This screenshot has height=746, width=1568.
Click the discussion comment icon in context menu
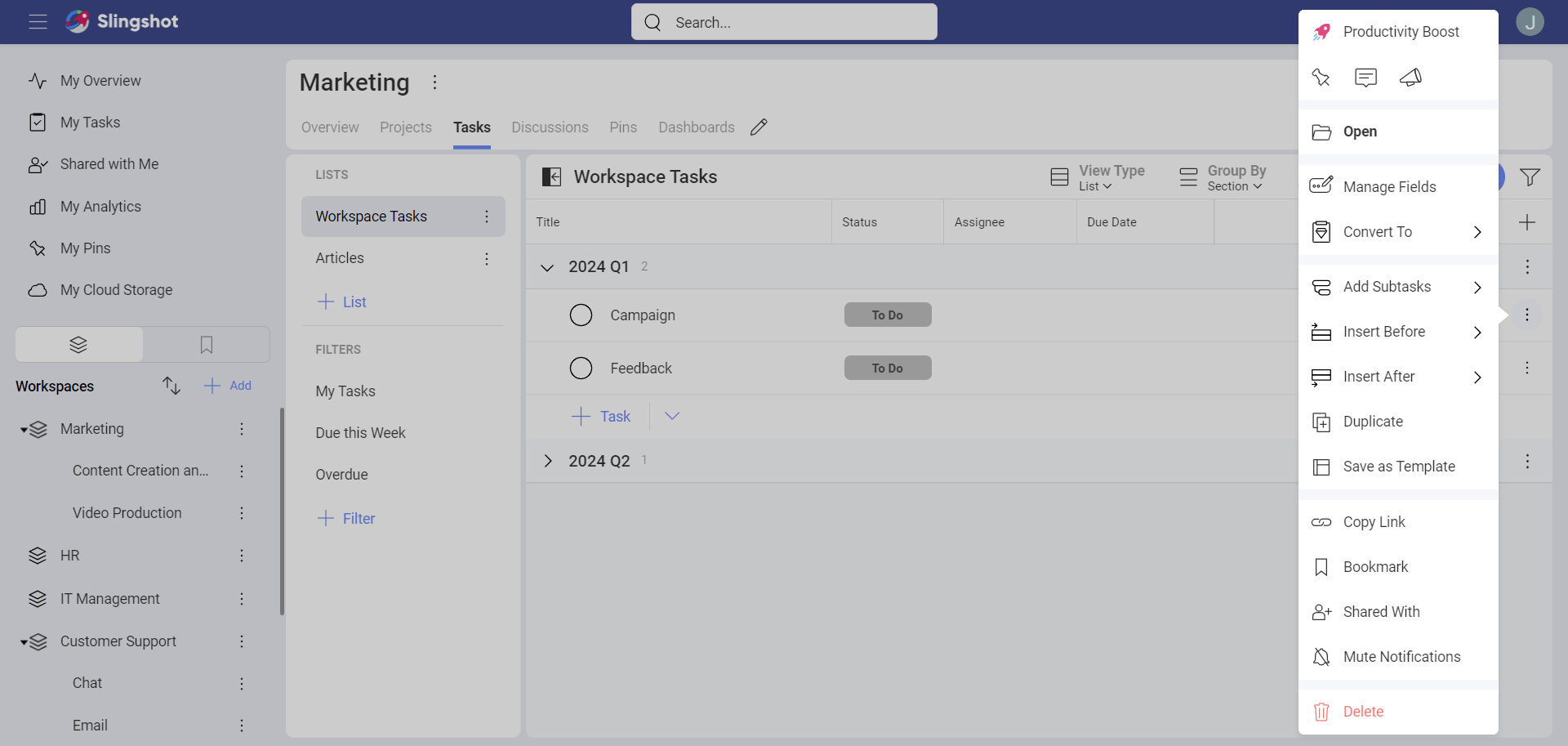point(1365,78)
